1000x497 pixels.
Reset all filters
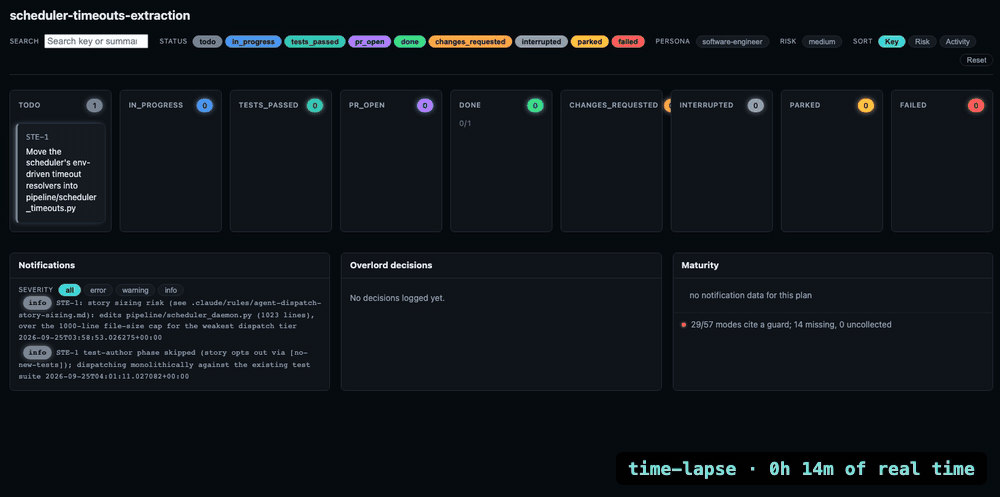(976, 60)
